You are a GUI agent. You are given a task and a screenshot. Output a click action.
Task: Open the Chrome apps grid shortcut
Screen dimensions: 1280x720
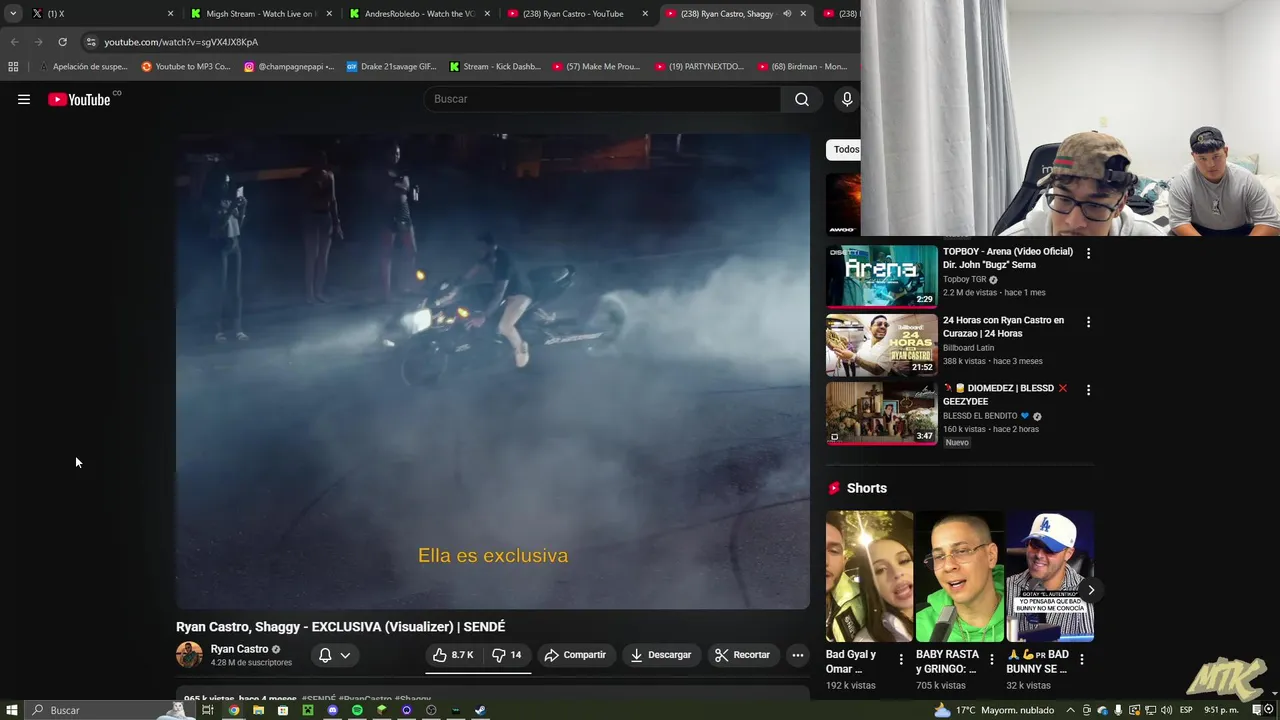[13, 67]
